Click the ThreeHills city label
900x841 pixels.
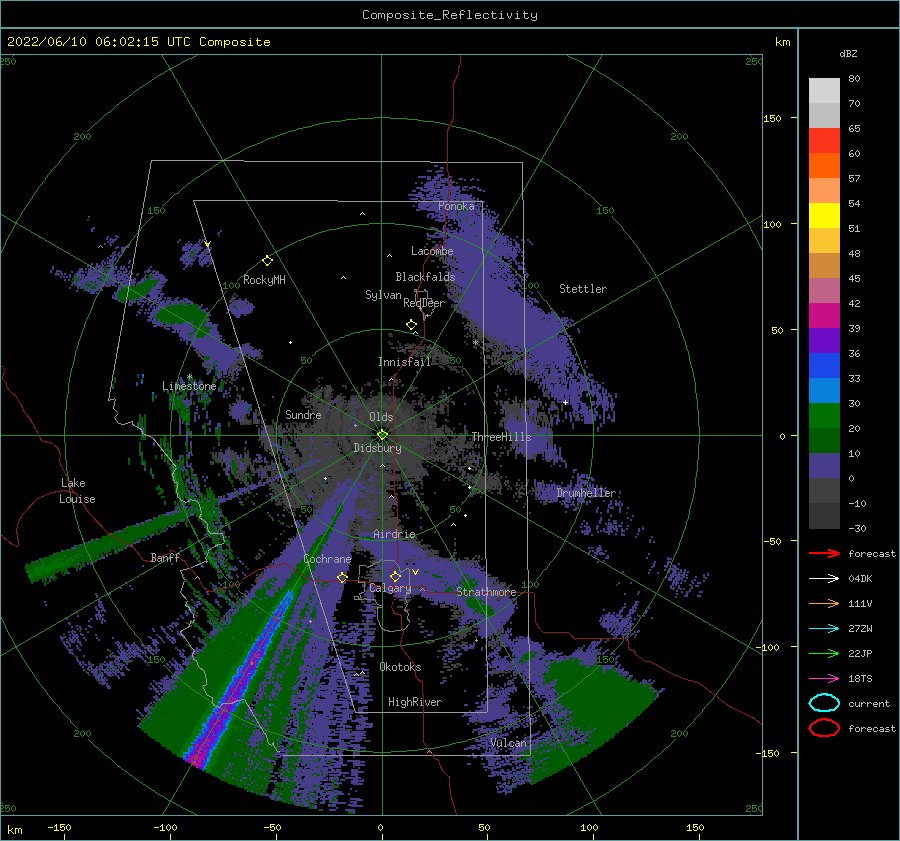click(501, 437)
